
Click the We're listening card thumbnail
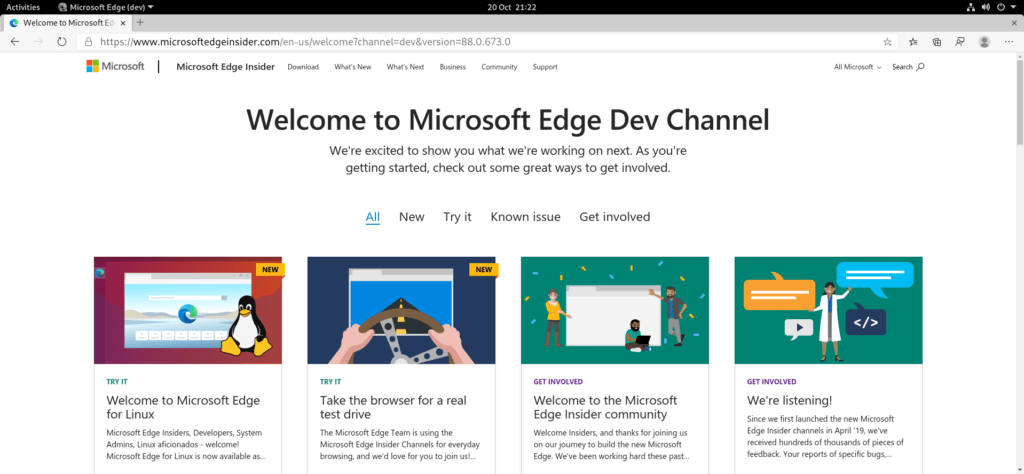point(828,310)
